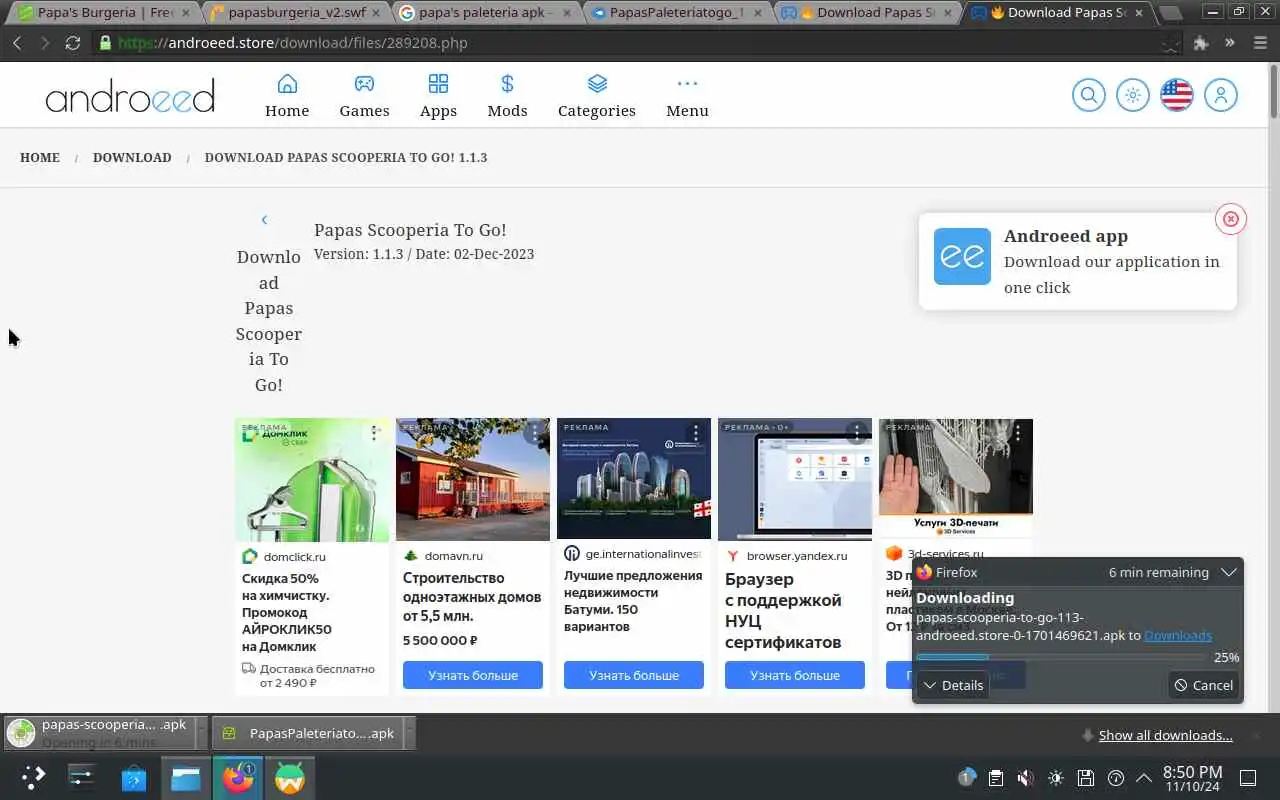Viewport: 1280px width, 800px height.
Task: Open the ge.internationalinvest ad image
Action: tap(634, 480)
